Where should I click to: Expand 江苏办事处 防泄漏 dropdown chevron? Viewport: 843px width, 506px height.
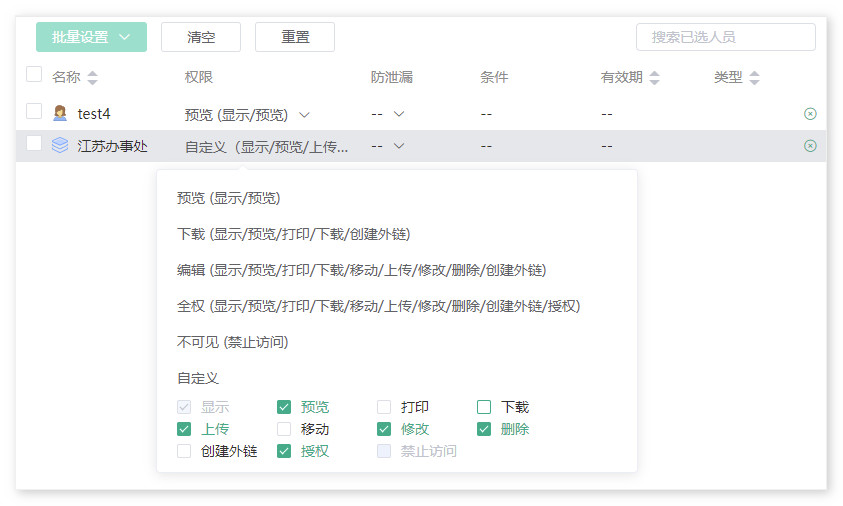(399, 146)
